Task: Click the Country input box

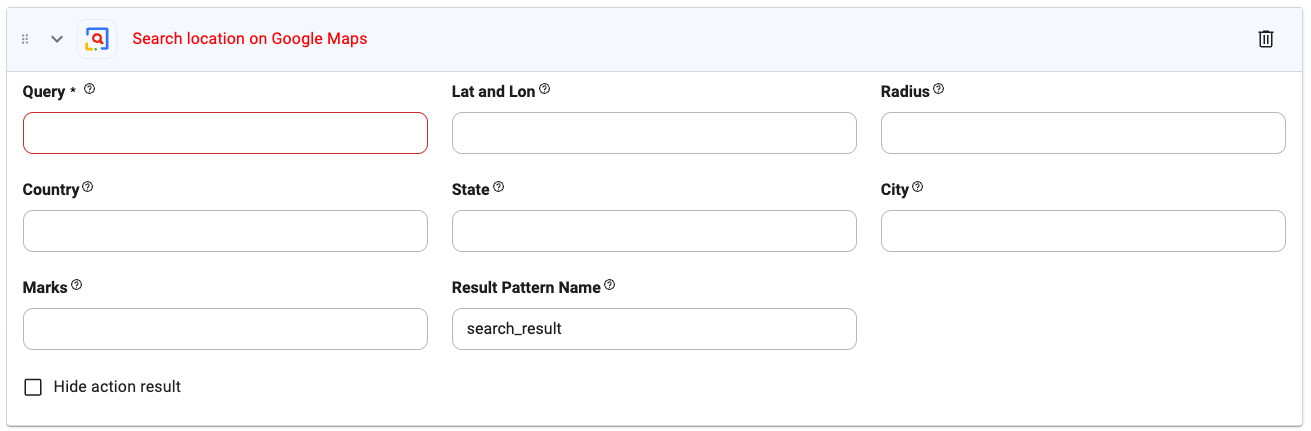Action: click(225, 231)
